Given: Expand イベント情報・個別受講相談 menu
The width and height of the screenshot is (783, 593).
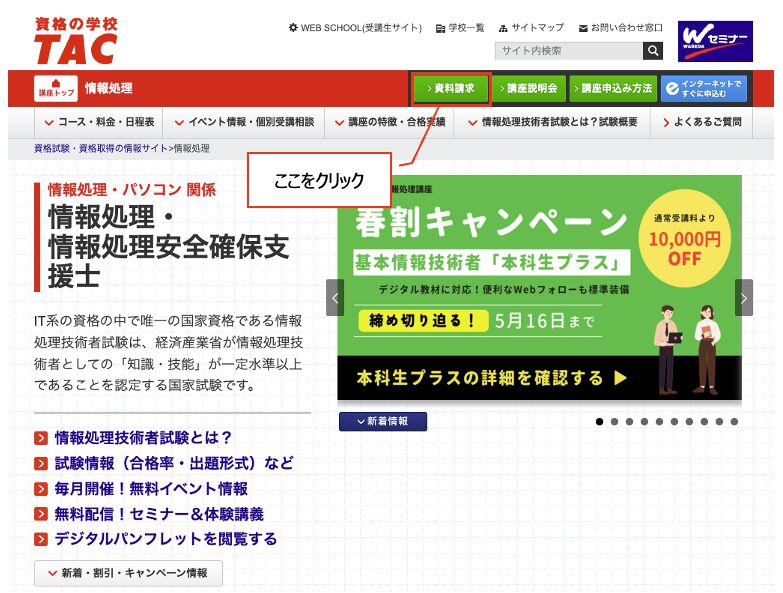Looking at the screenshot, I should coord(244,122).
